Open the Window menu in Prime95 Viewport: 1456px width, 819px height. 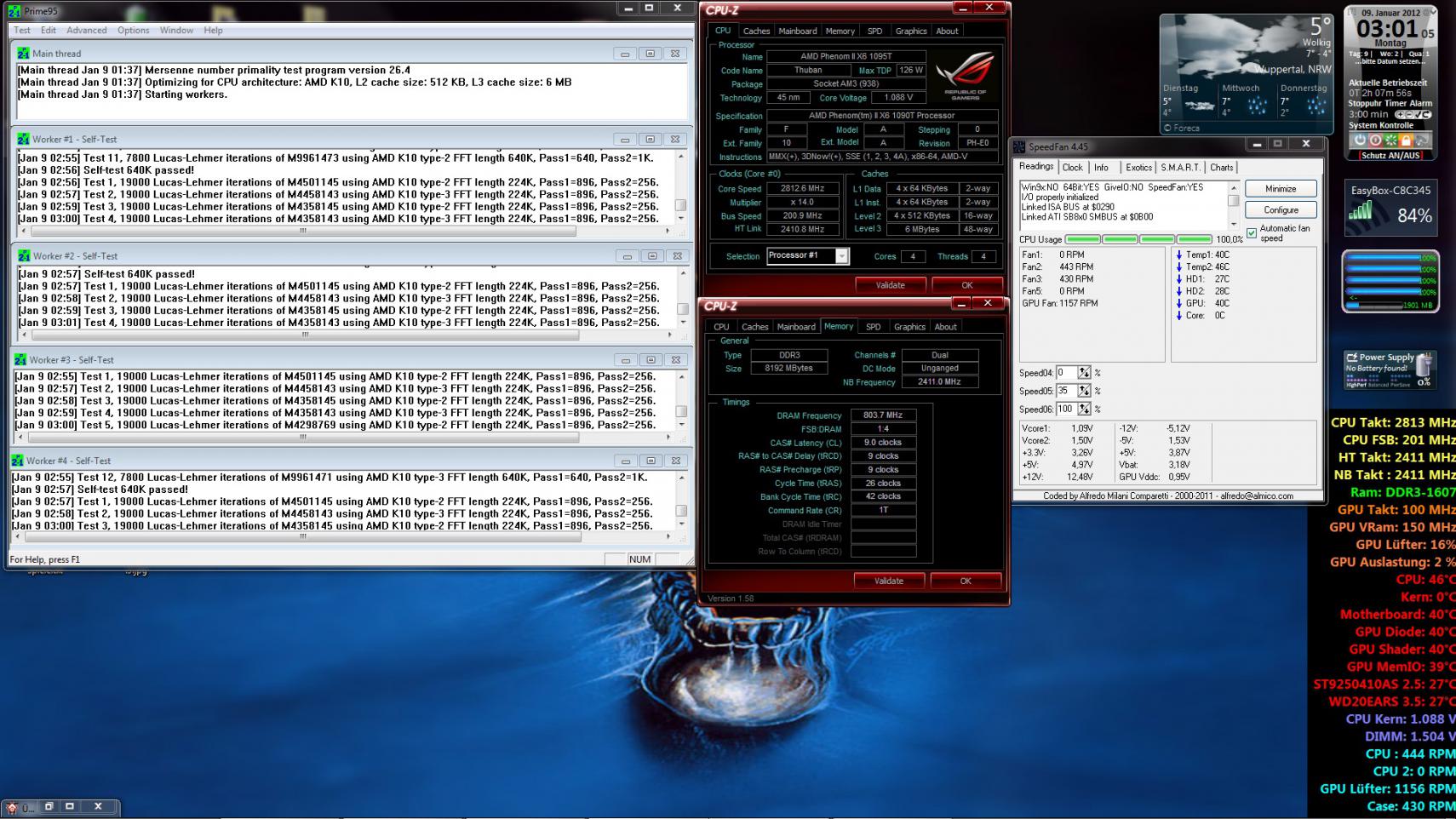tap(176, 30)
